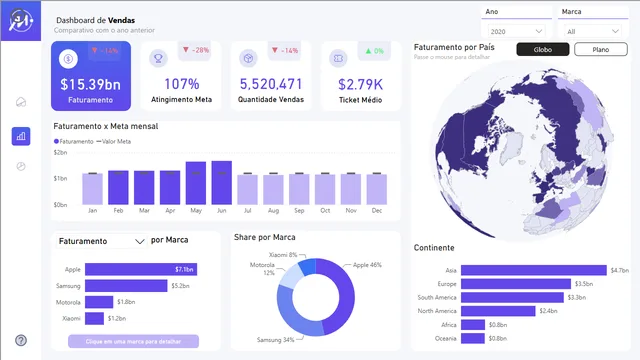640x360 pixels.
Task: Select the Motorola bar in brand chart
Action: [99, 302]
